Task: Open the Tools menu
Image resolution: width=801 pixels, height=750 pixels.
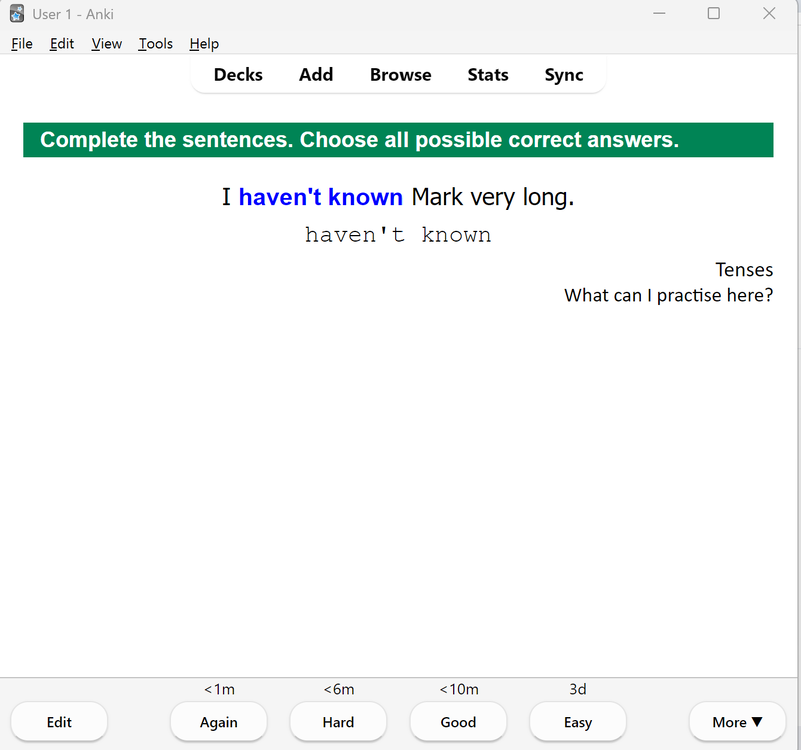Action: [156, 44]
